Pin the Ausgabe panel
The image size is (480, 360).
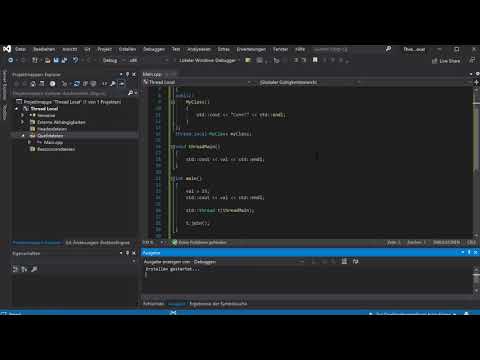pyautogui.click(x=469, y=252)
